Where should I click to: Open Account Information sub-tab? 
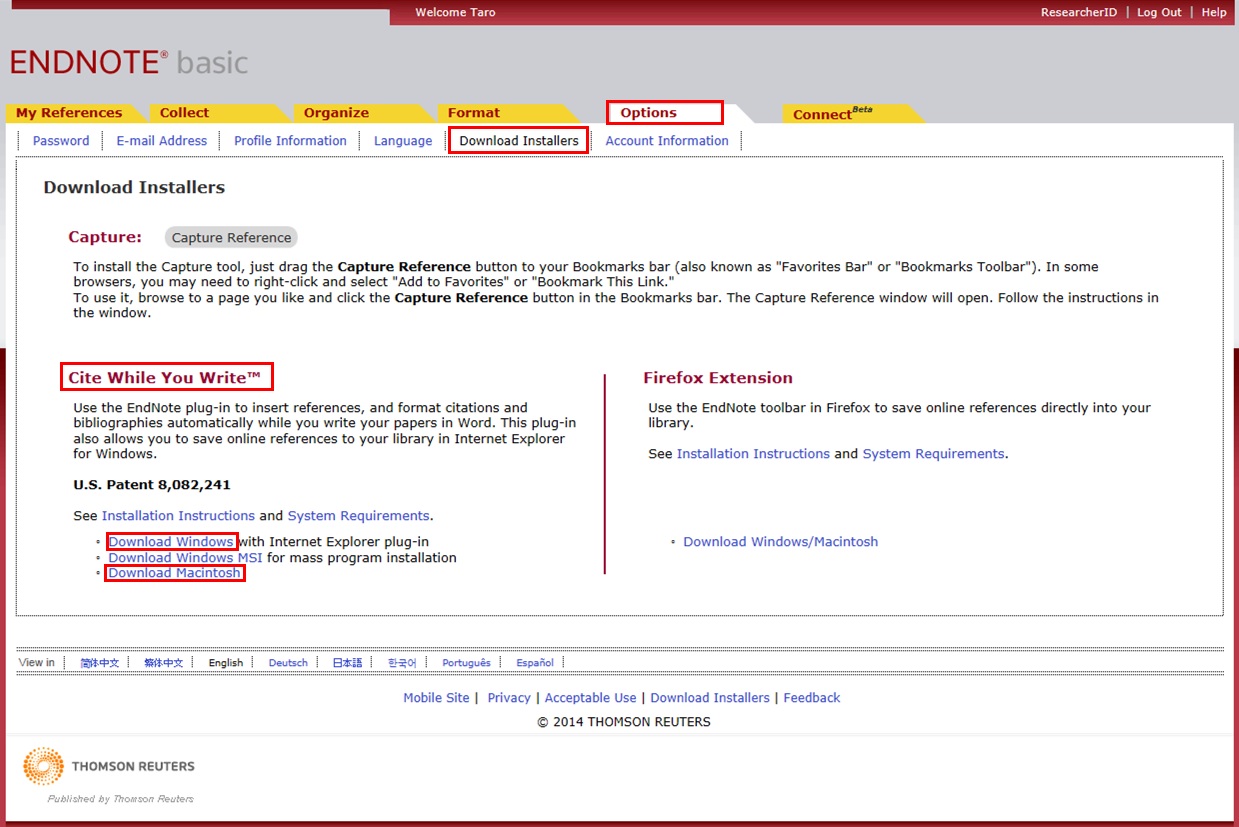pos(667,141)
